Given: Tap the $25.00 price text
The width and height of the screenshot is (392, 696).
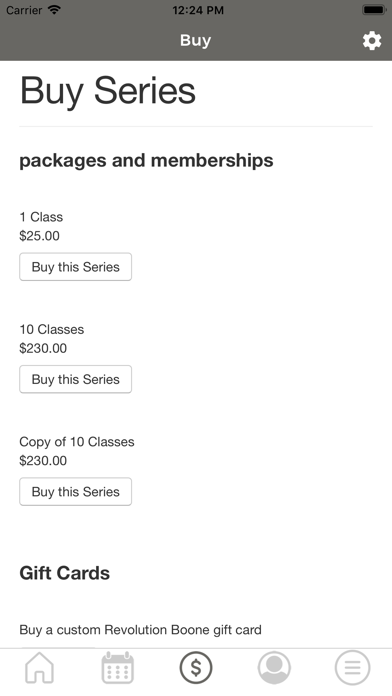Looking at the screenshot, I should coord(39,236).
